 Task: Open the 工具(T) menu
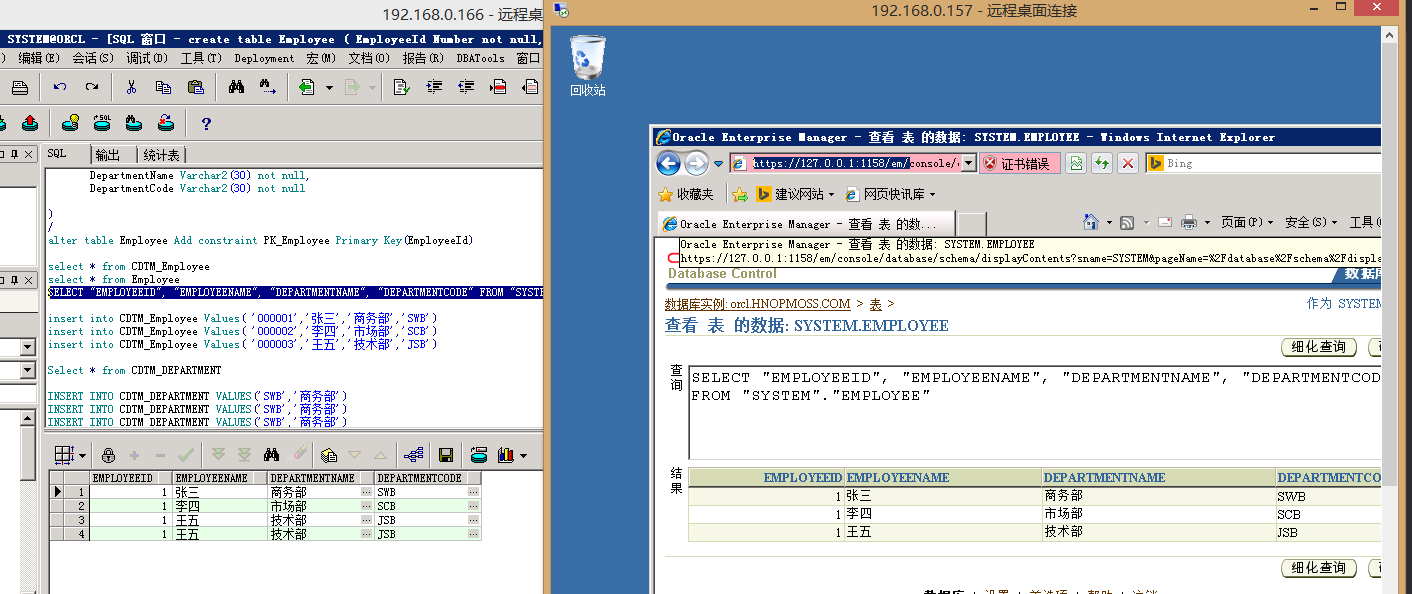click(201, 58)
